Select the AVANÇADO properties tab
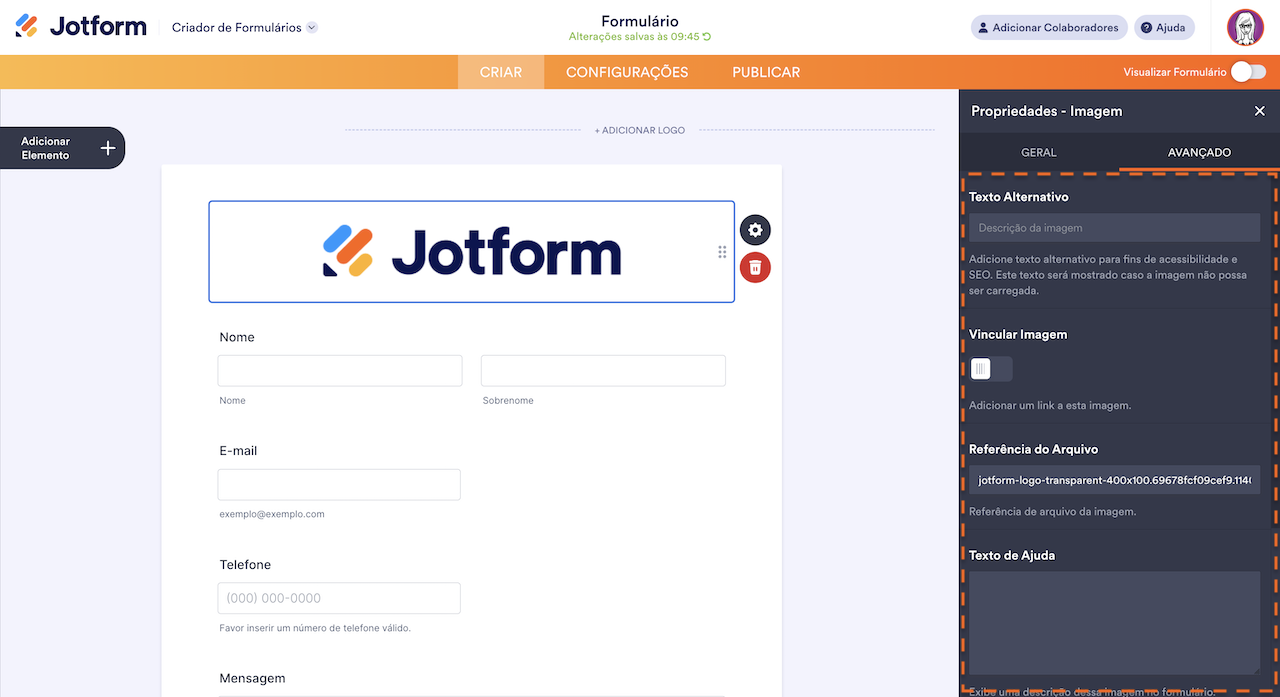Viewport: 1280px width, 697px height. [1199, 152]
